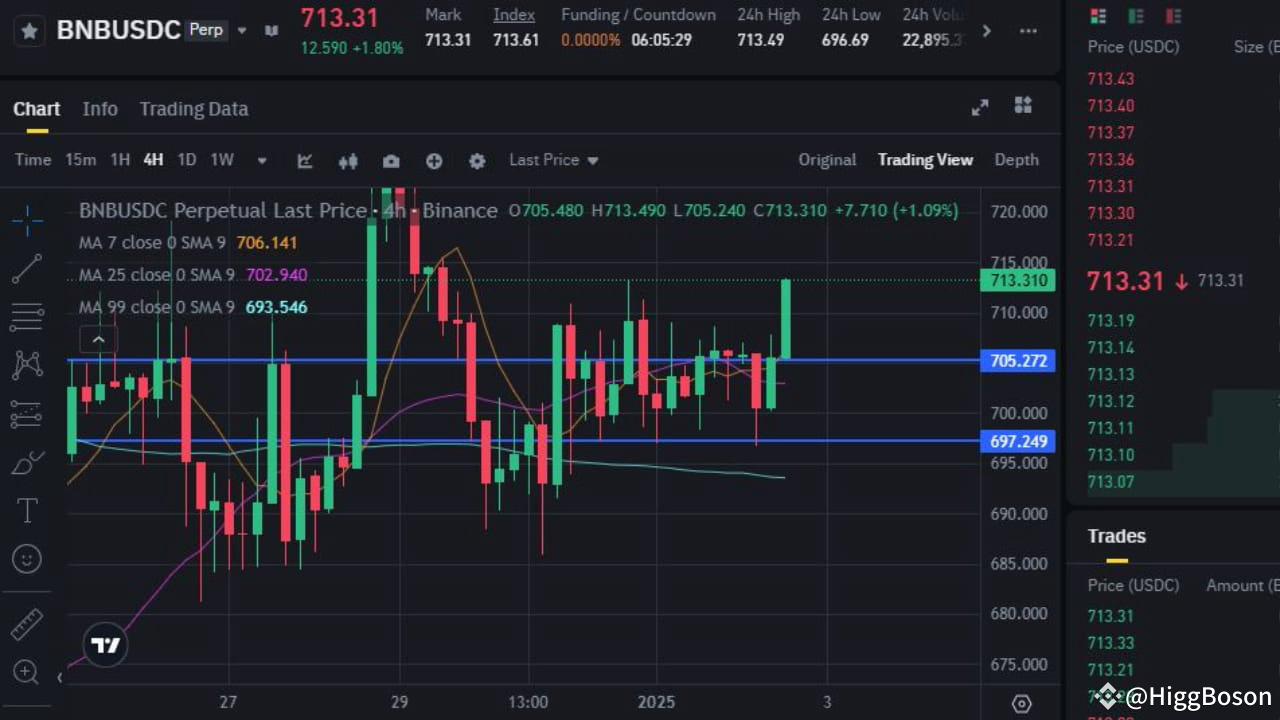Click the Index price link
1280x720 pixels.
514,15
